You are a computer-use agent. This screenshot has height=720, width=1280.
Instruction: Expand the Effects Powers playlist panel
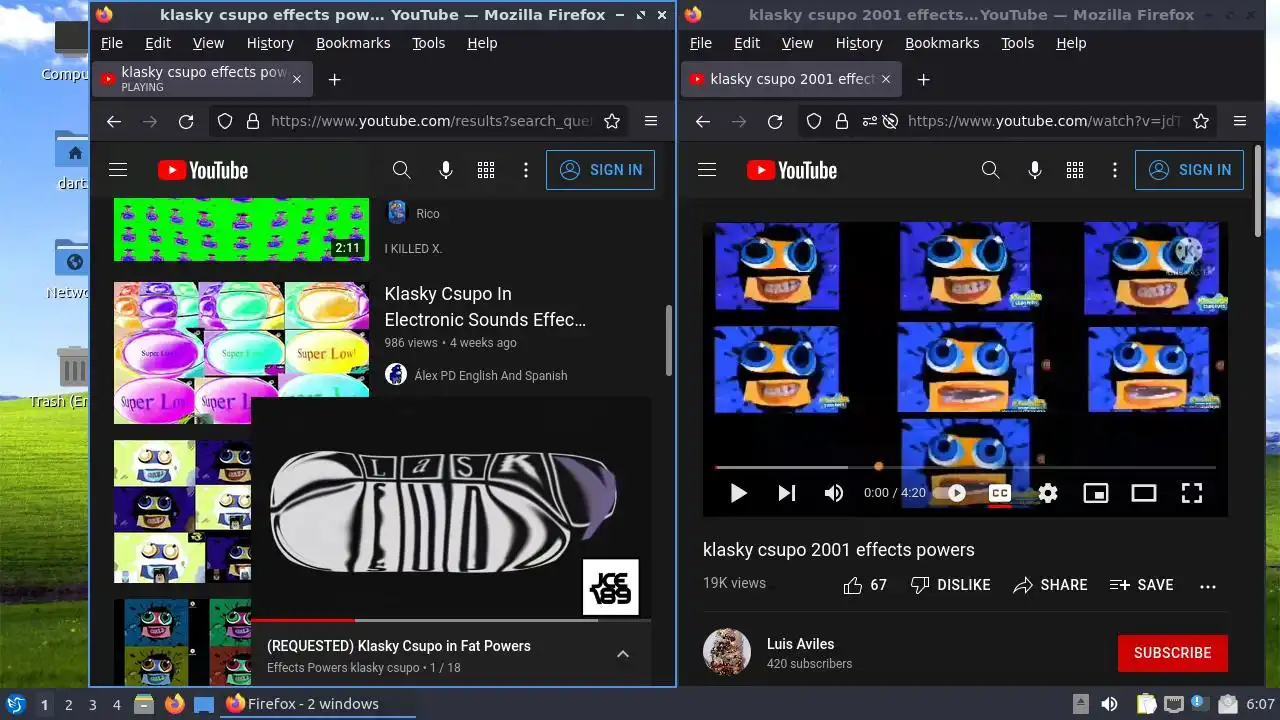623,654
